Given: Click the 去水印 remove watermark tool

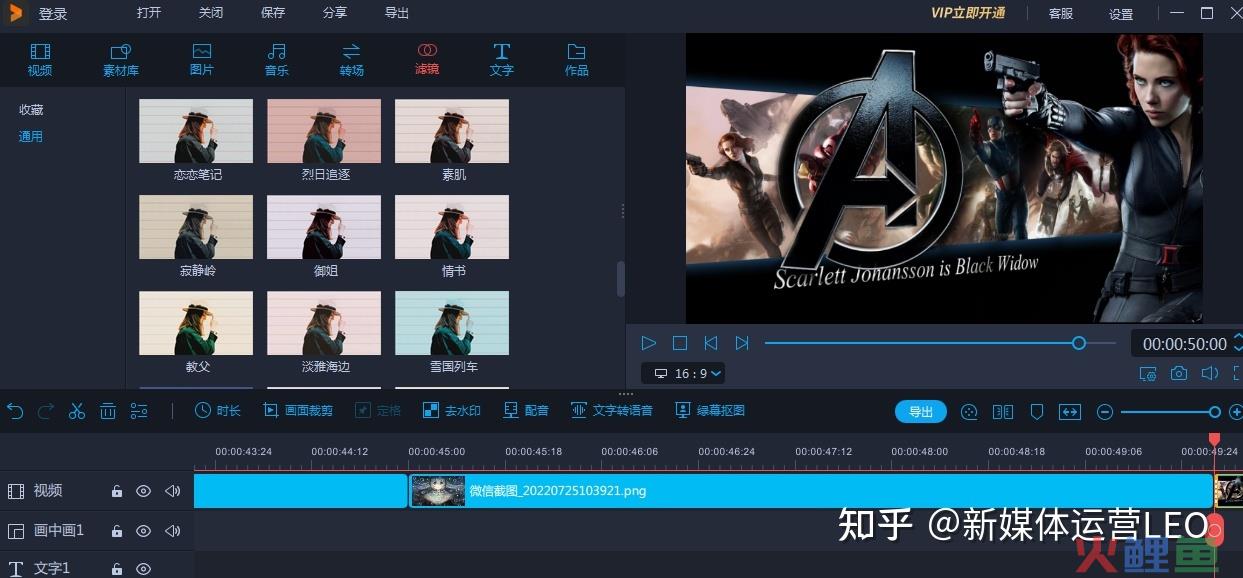Looking at the screenshot, I should (451, 410).
